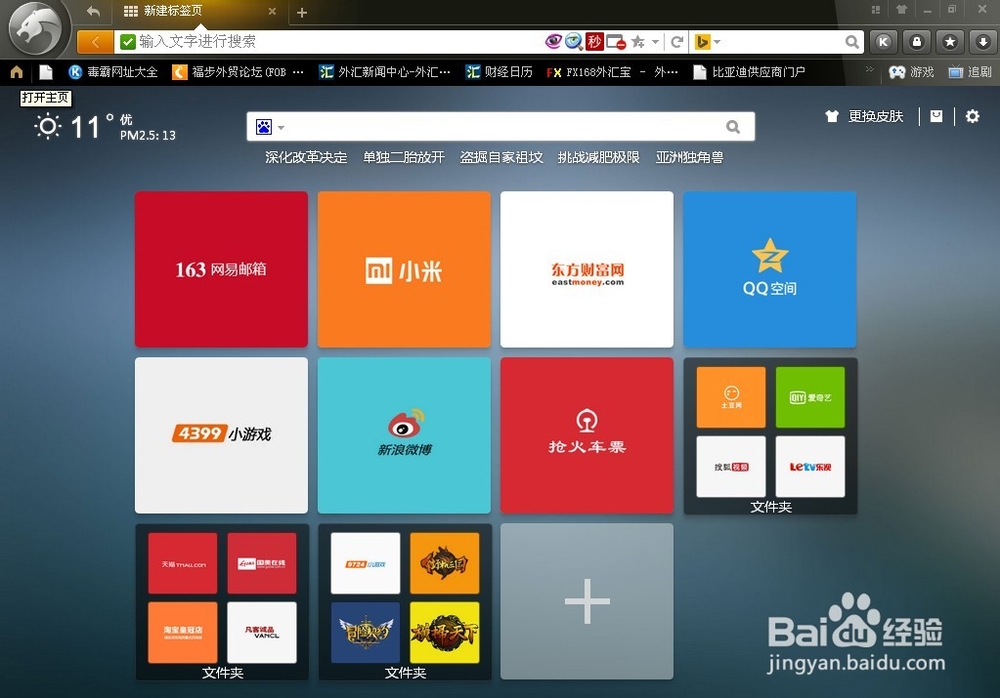Open the 东方财富网 tile
Image resolution: width=1000 pixels, height=698 pixels.
pyautogui.click(x=587, y=269)
